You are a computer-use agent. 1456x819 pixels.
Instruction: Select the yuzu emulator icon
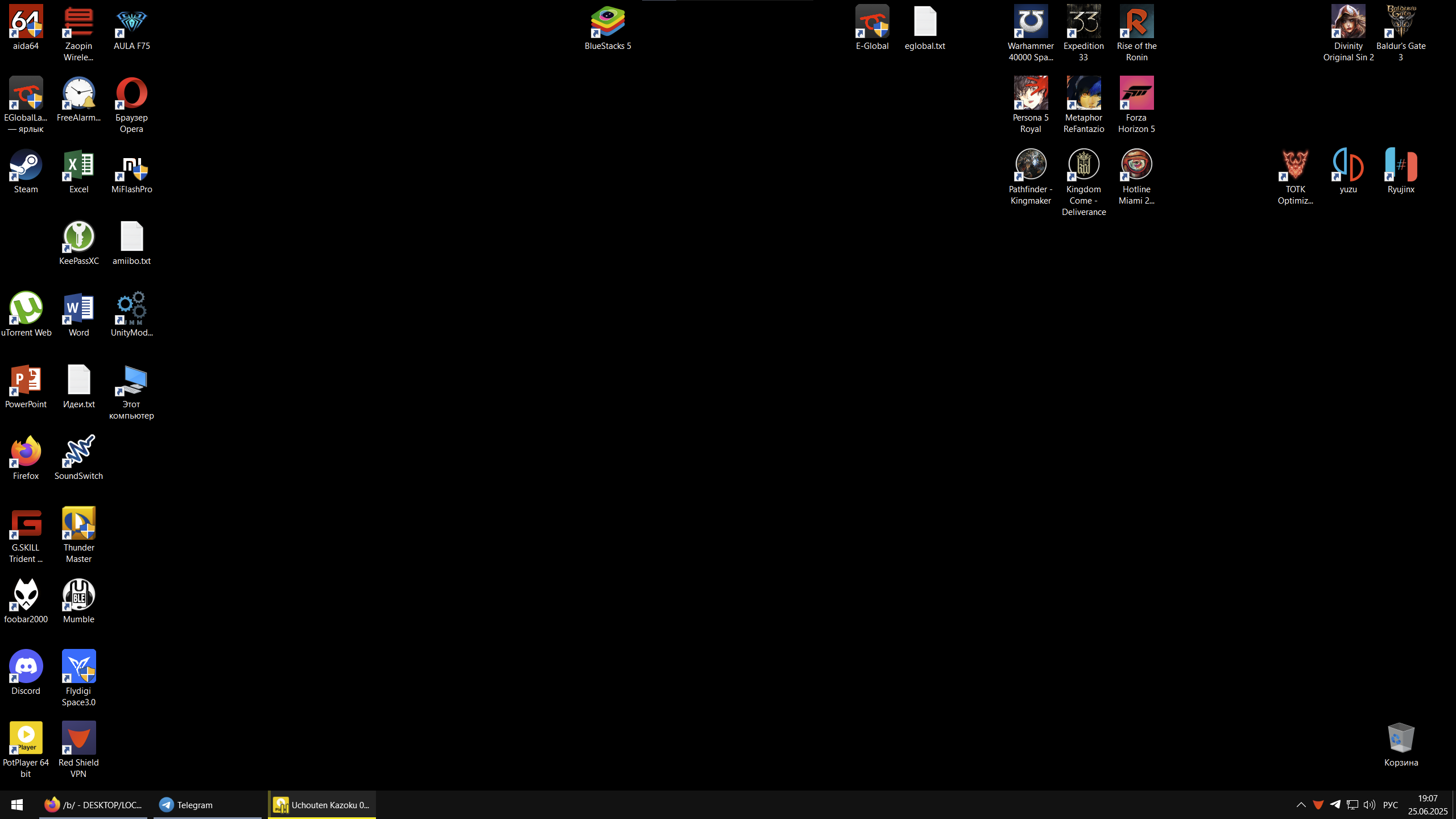pos(1348,166)
